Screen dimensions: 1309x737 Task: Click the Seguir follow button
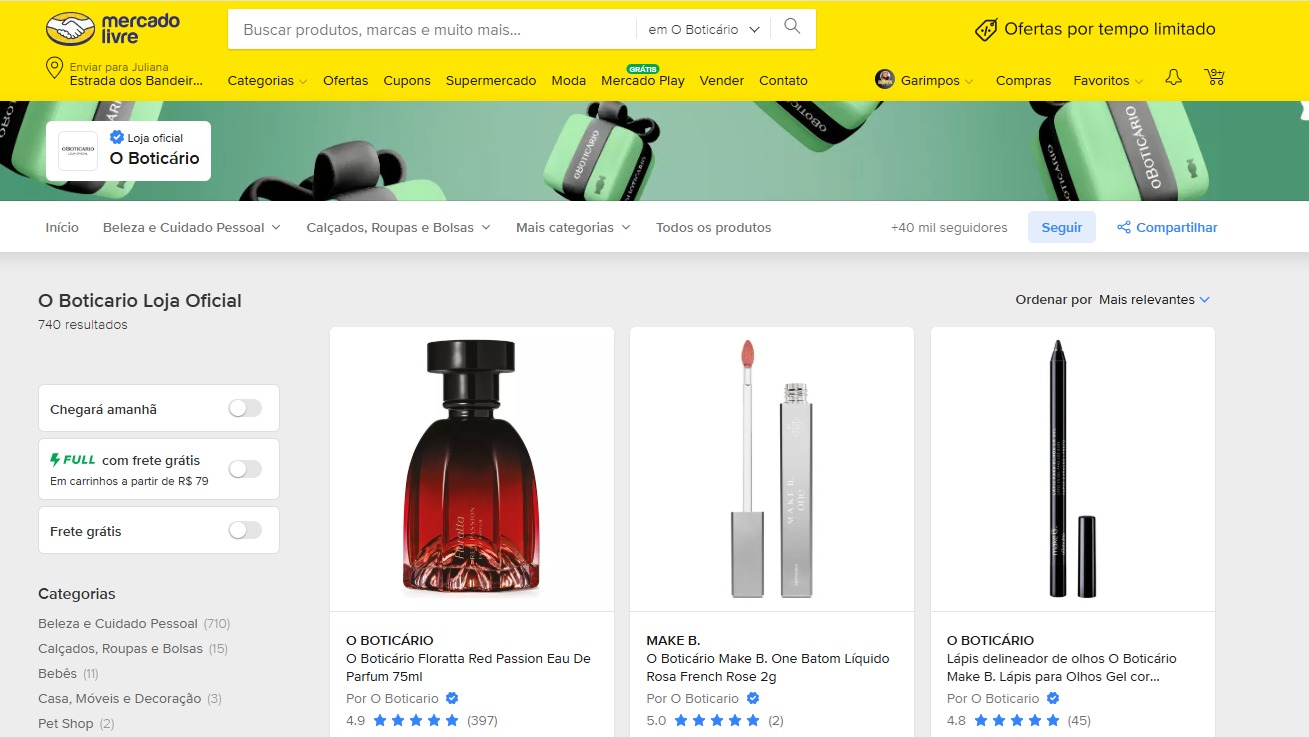point(1062,227)
